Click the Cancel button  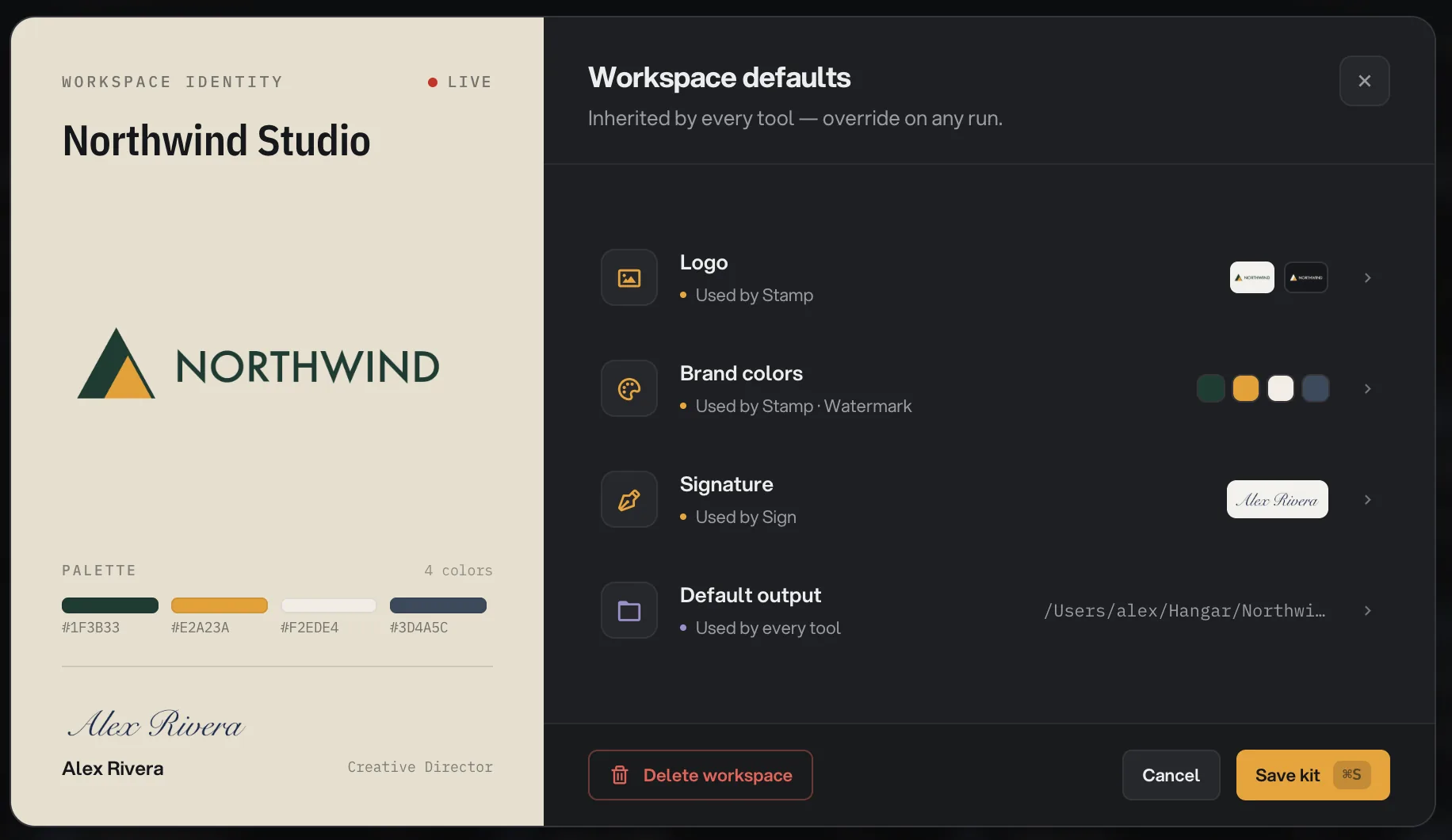coord(1171,775)
